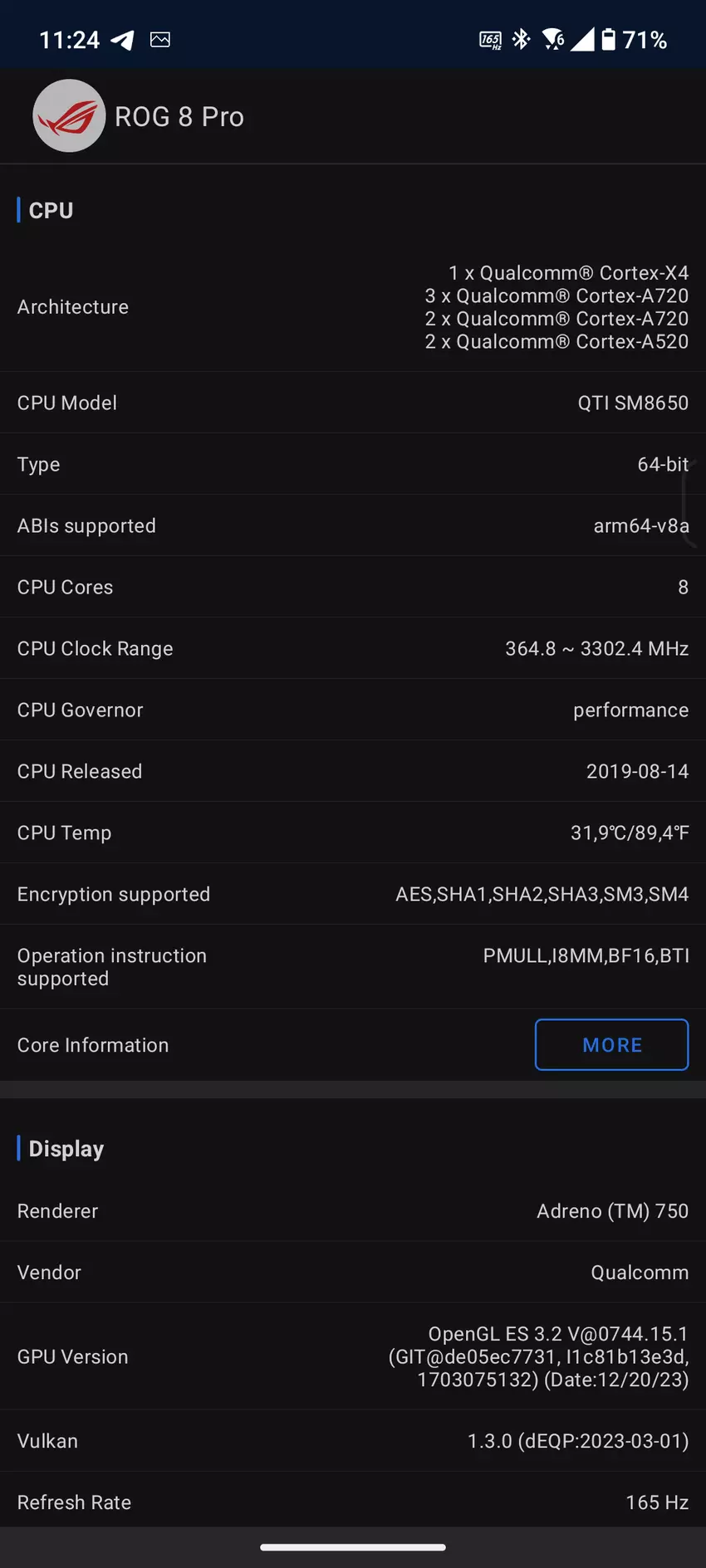
Task: Tap the Telegram notification icon in status bar
Action: (x=123, y=40)
